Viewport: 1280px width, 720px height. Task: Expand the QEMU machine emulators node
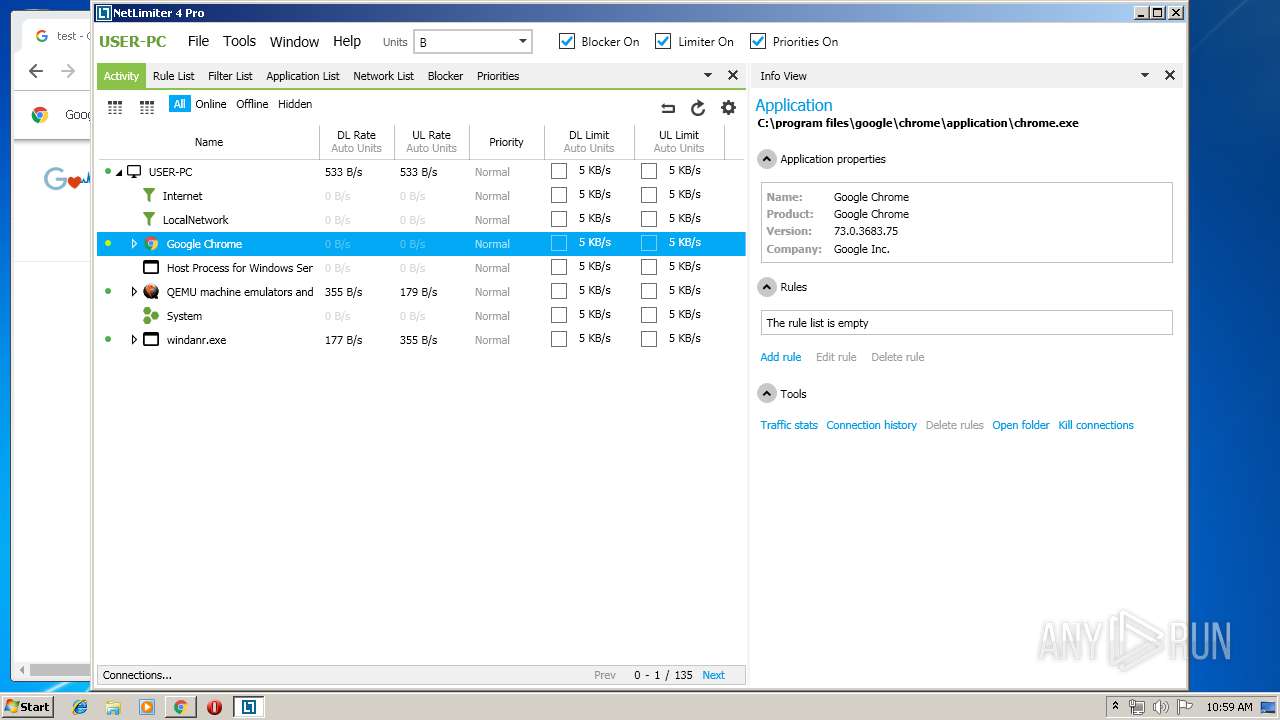pyautogui.click(x=134, y=292)
